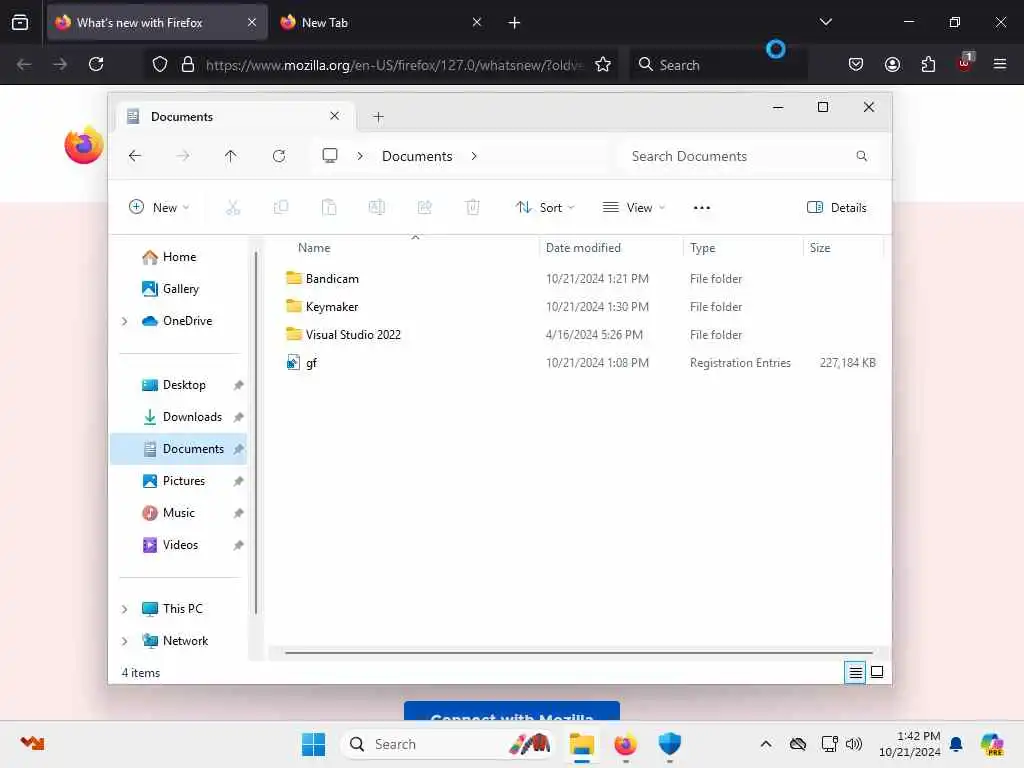Open the See more (three dots) menu
Image resolution: width=1024 pixels, height=768 pixels.
(701, 208)
